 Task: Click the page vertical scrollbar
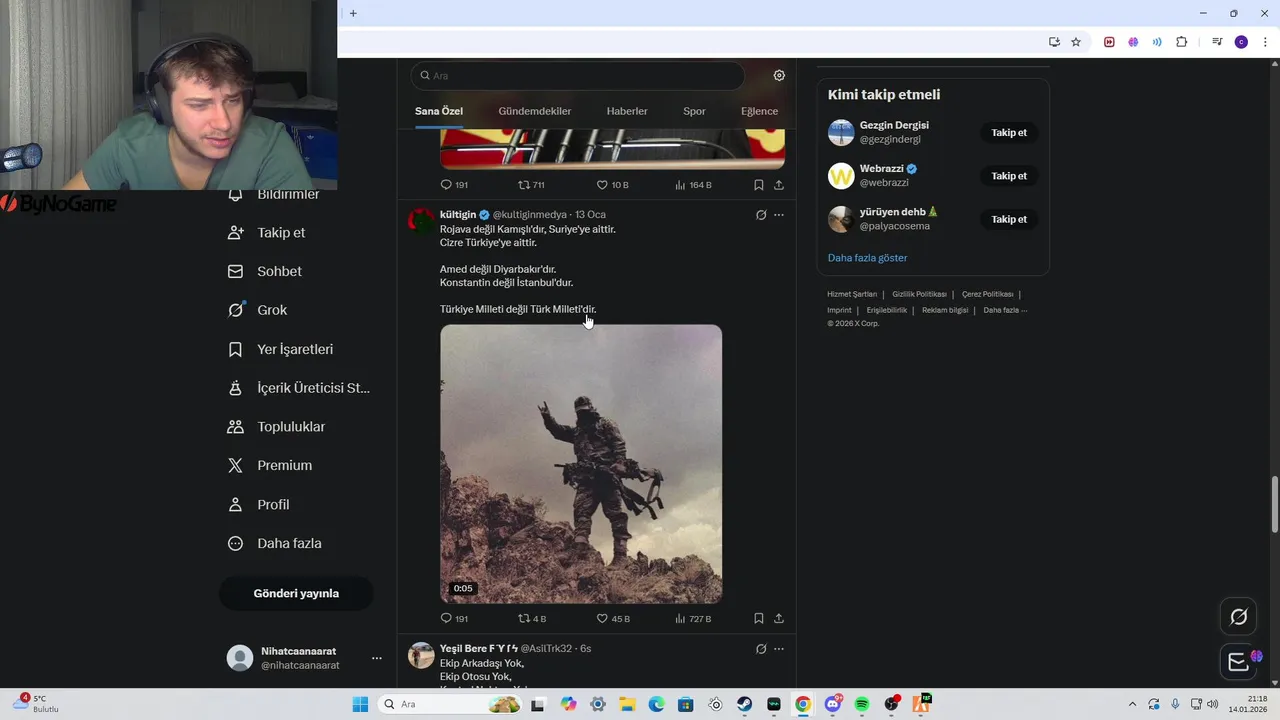pyautogui.click(x=1274, y=505)
